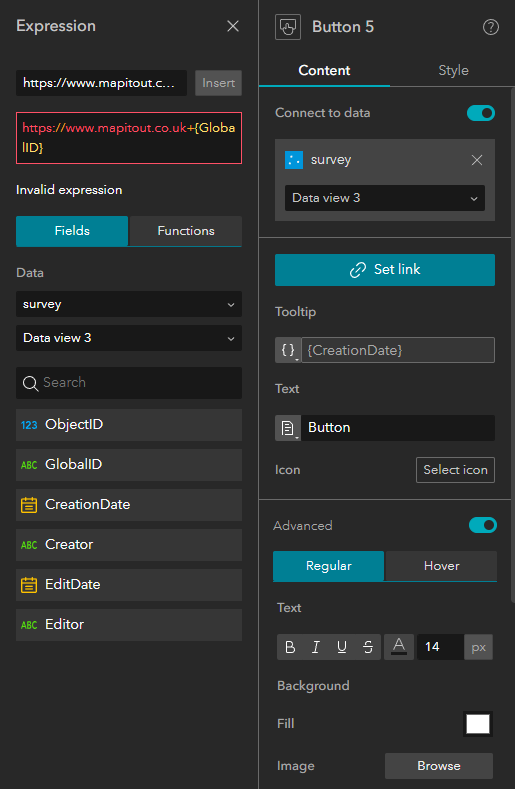Click the Creator string type icon
This screenshot has height=789, width=515.
[29, 545]
